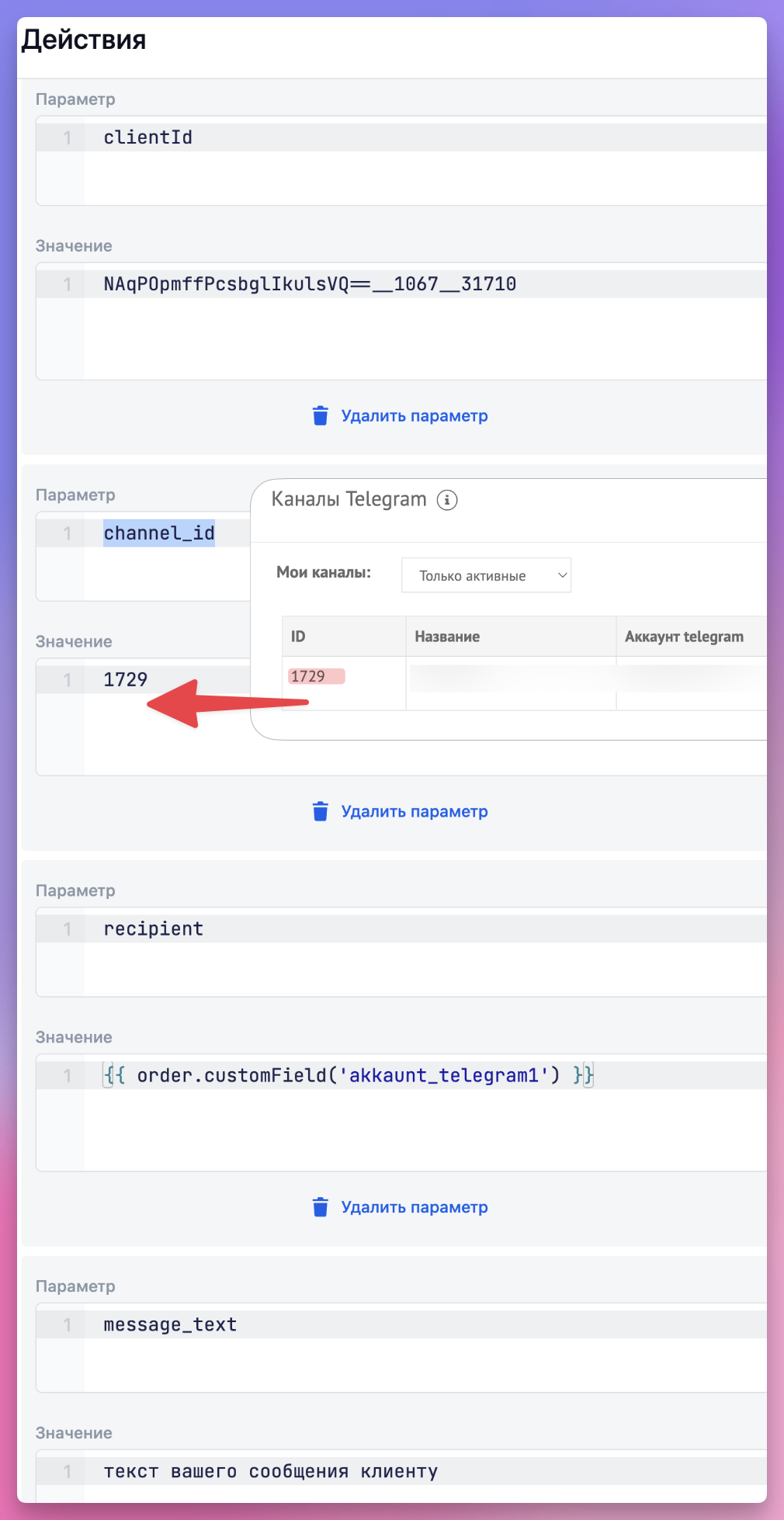Click Удалить параметр link under clientId block
784x1520 pixels.
pyautogui.click(x=415, y=416)
